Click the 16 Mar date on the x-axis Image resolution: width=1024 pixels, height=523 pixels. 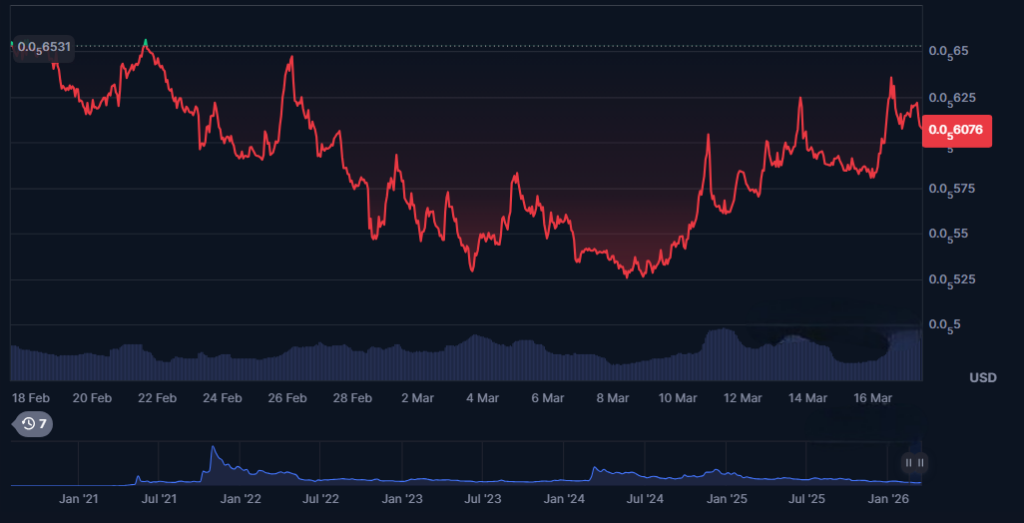pos(873,398)
